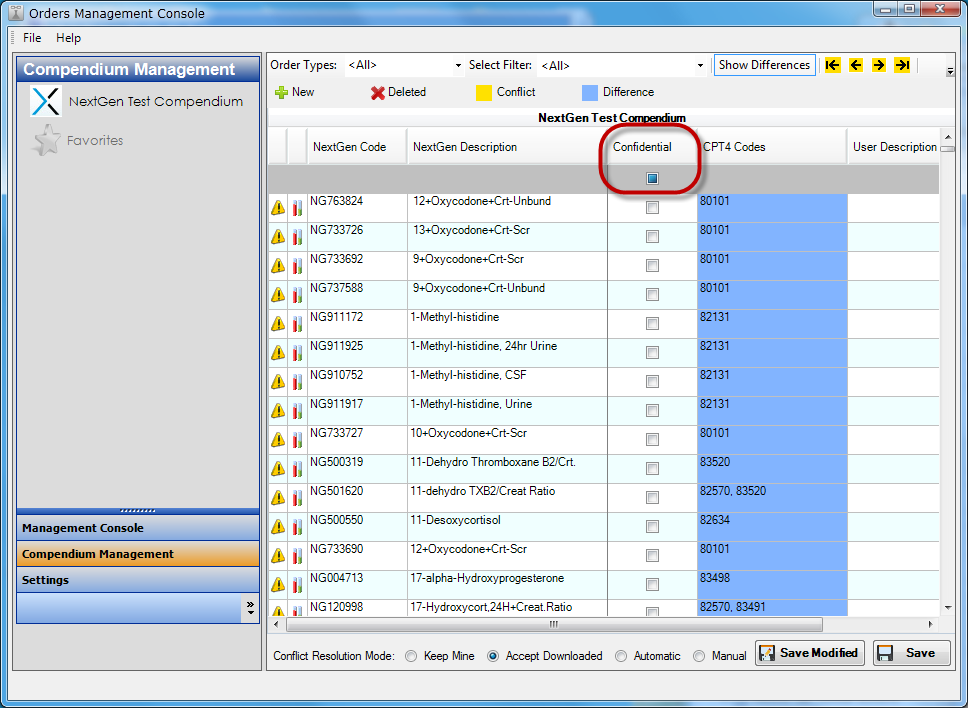Click the red X Deleted legend icon
968x708 pixels.
(377, 93)
